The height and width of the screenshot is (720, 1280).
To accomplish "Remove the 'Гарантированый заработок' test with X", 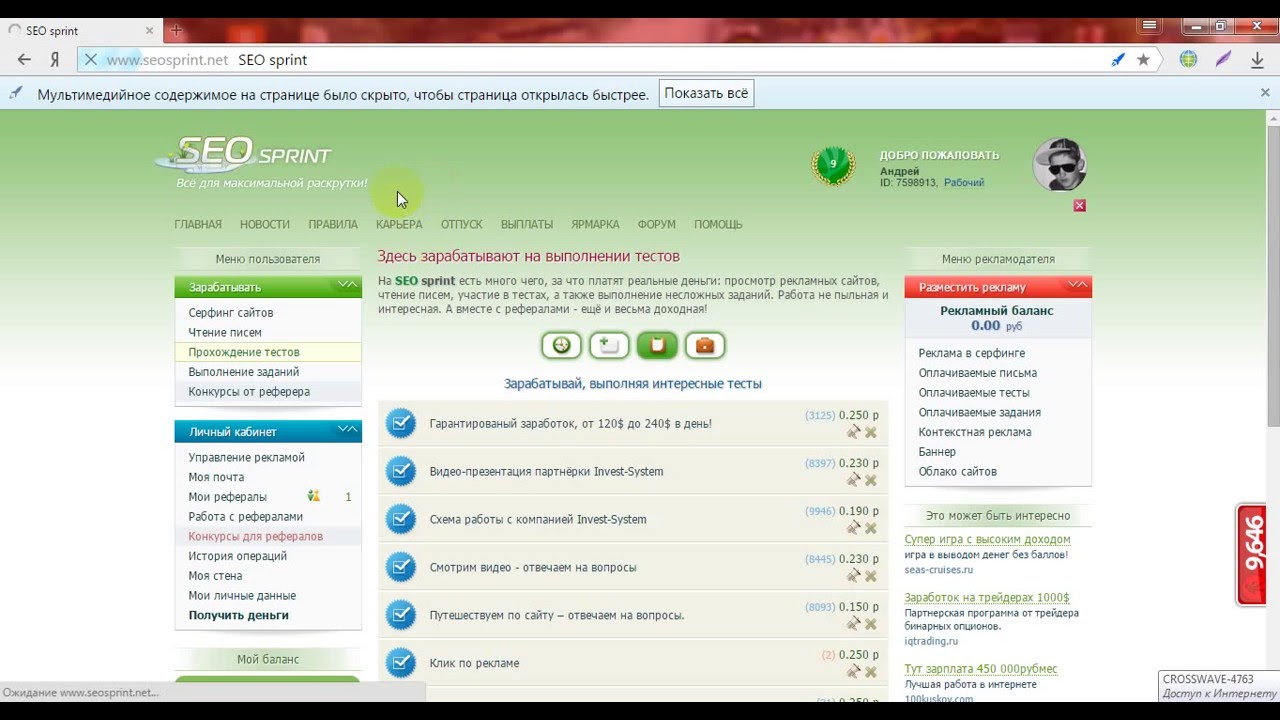I will coord(871,432).
